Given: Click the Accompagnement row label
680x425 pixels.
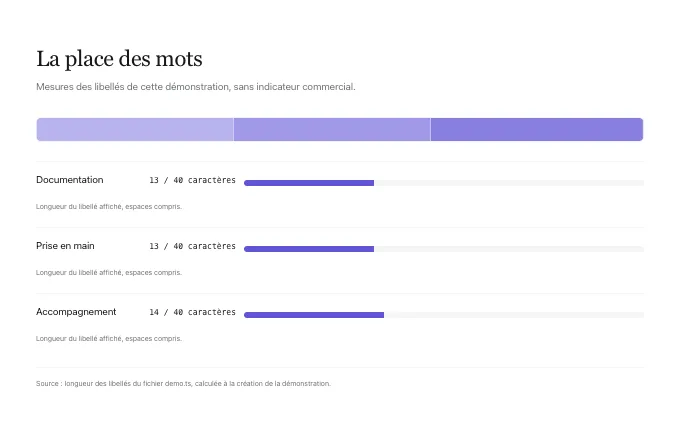Looking at the screenshot, I should 76,312.
